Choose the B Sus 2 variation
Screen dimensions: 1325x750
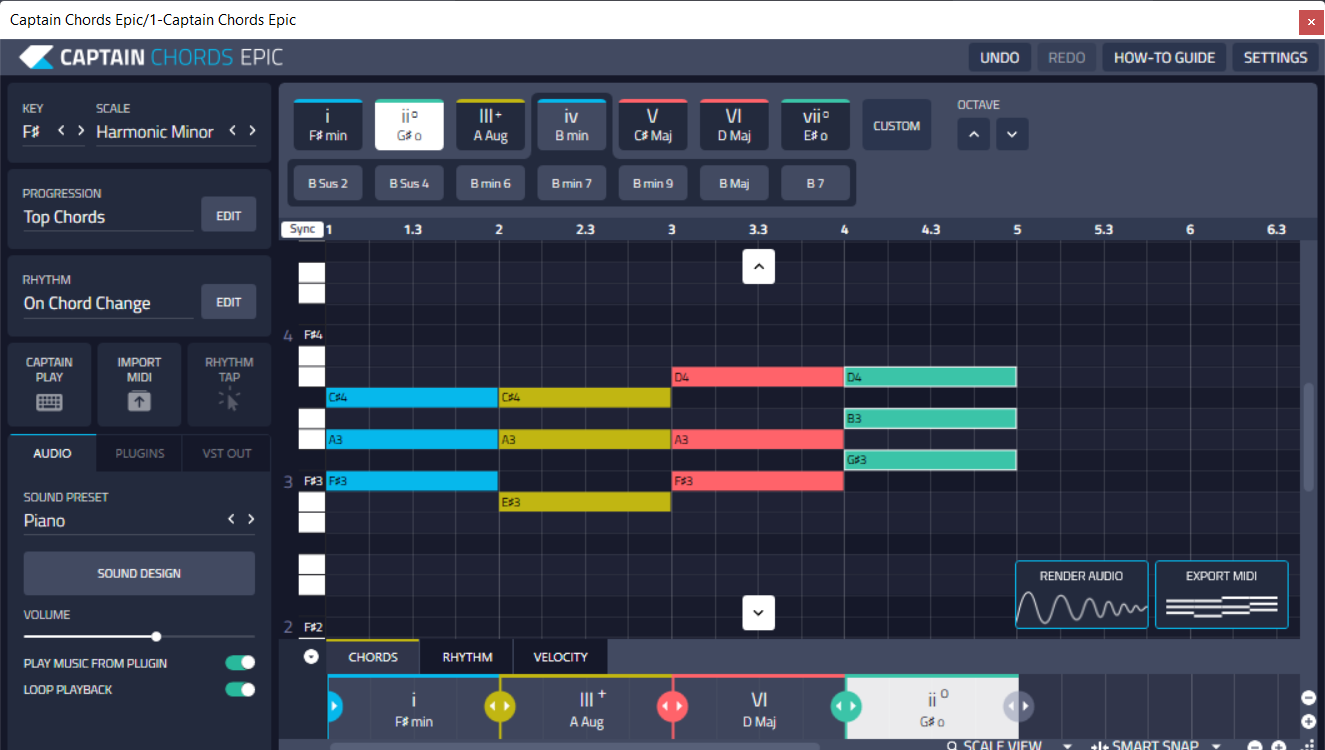[x=327, y=183]
